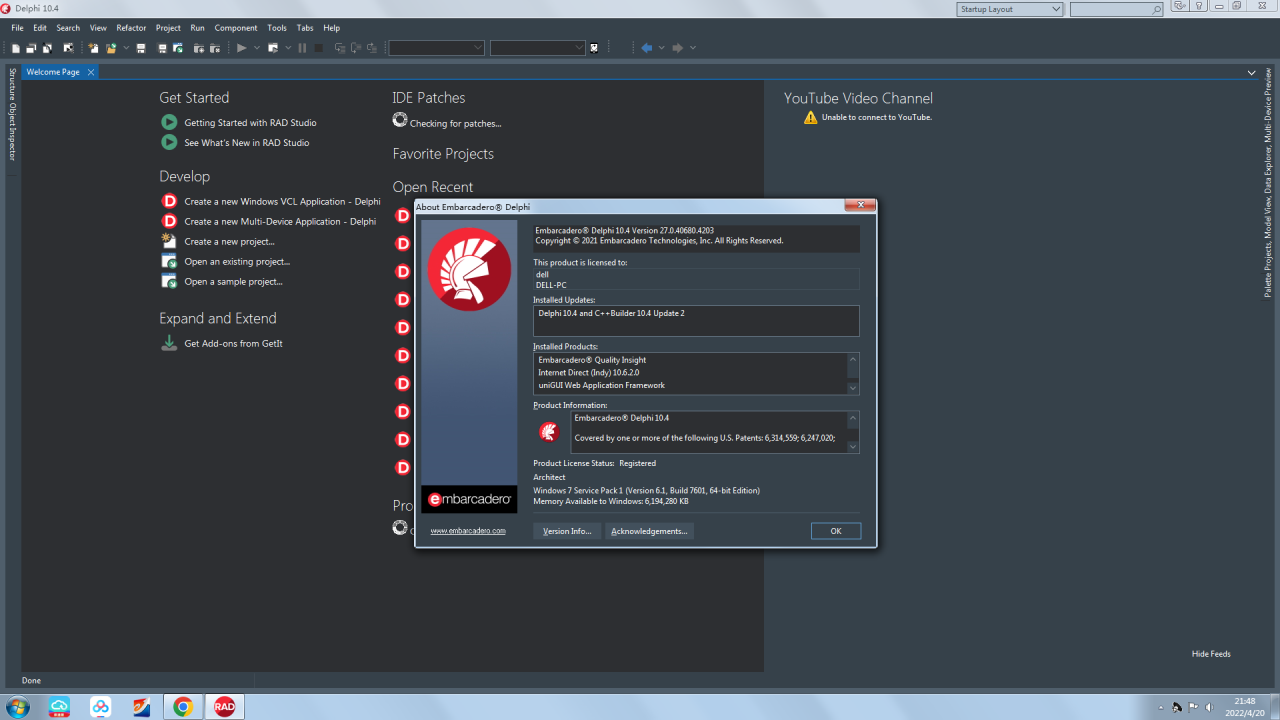This screenshot has height=720, width=1280.
Task: Click the green arrow icon for See What's New
Action: click(169, 142)
